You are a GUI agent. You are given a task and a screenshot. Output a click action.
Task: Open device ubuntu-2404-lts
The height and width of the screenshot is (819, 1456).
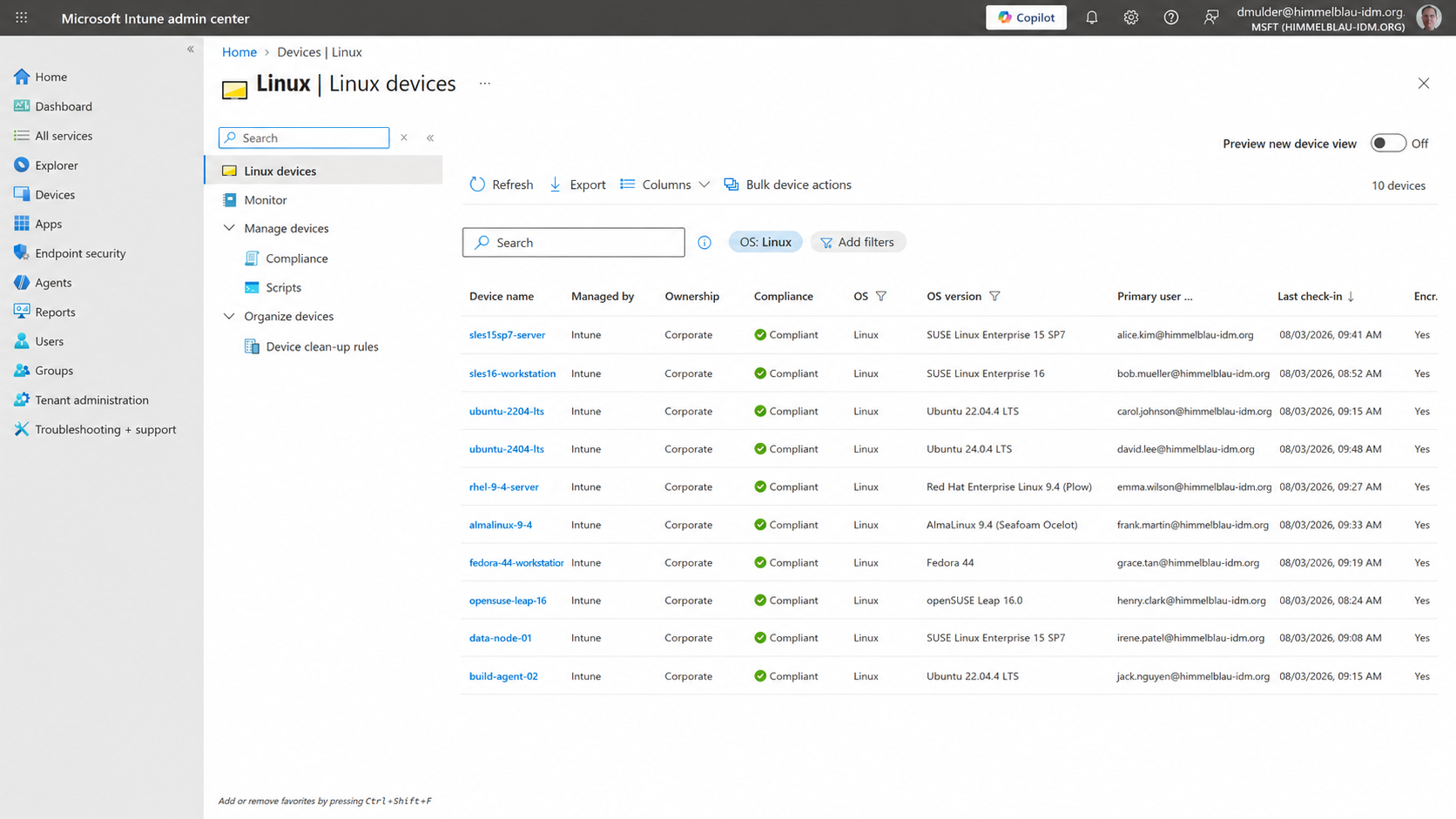(x=506, y=449)
